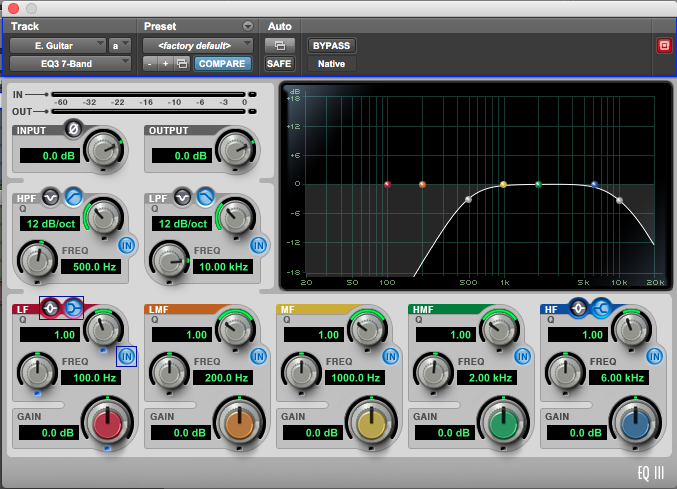
Task: Toggle the HF band IN button
Action: [655, 356]
